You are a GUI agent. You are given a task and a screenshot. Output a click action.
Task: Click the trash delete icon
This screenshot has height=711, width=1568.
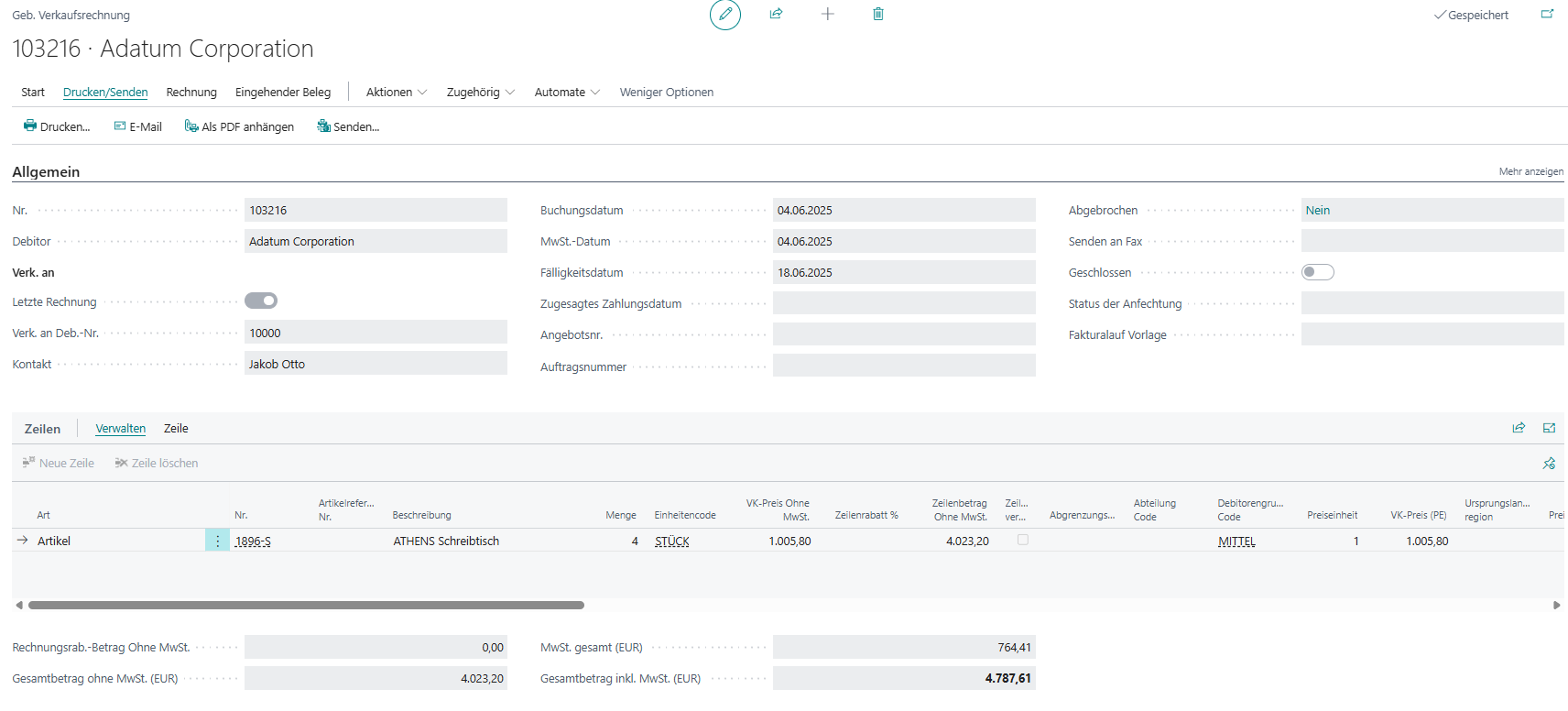877,14
